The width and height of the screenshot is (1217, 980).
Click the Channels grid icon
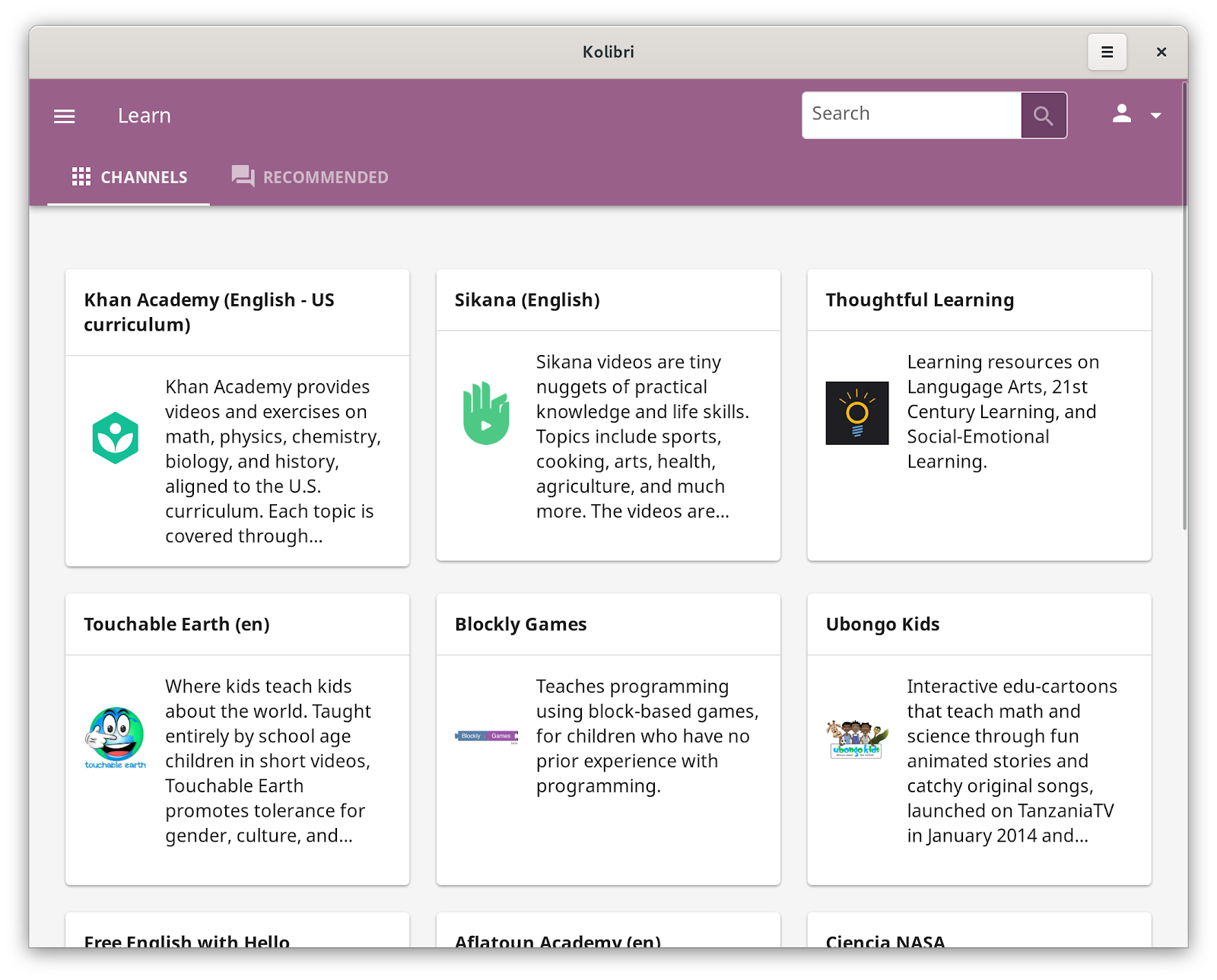[x=81, y=177]
